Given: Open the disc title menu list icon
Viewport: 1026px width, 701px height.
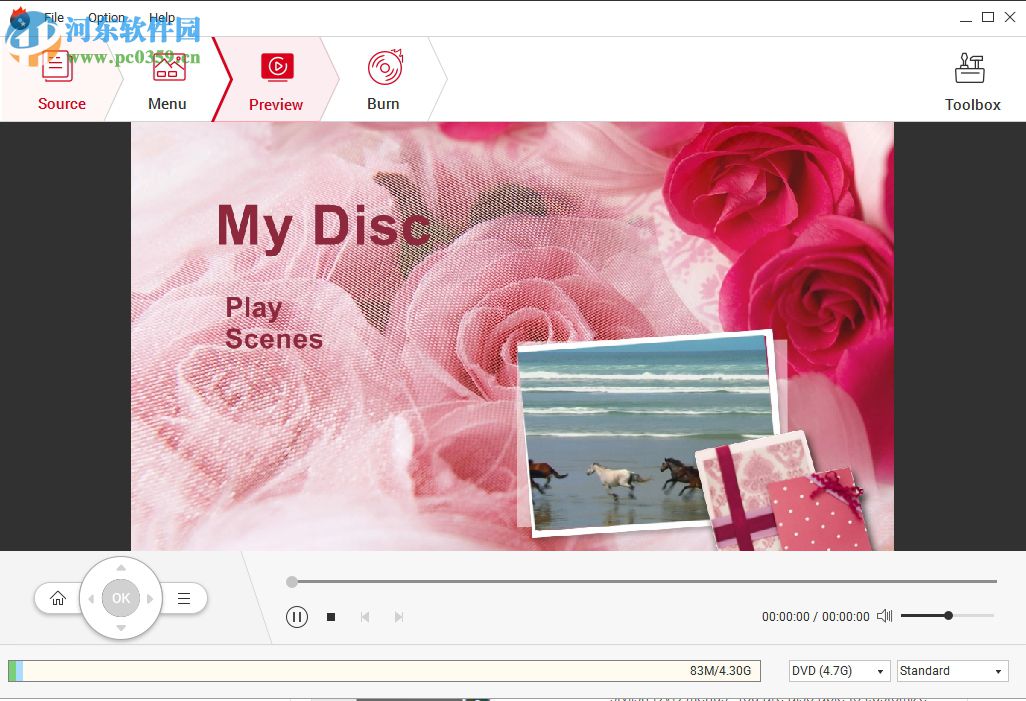Looking at the screenshot, I should [184, 597].
